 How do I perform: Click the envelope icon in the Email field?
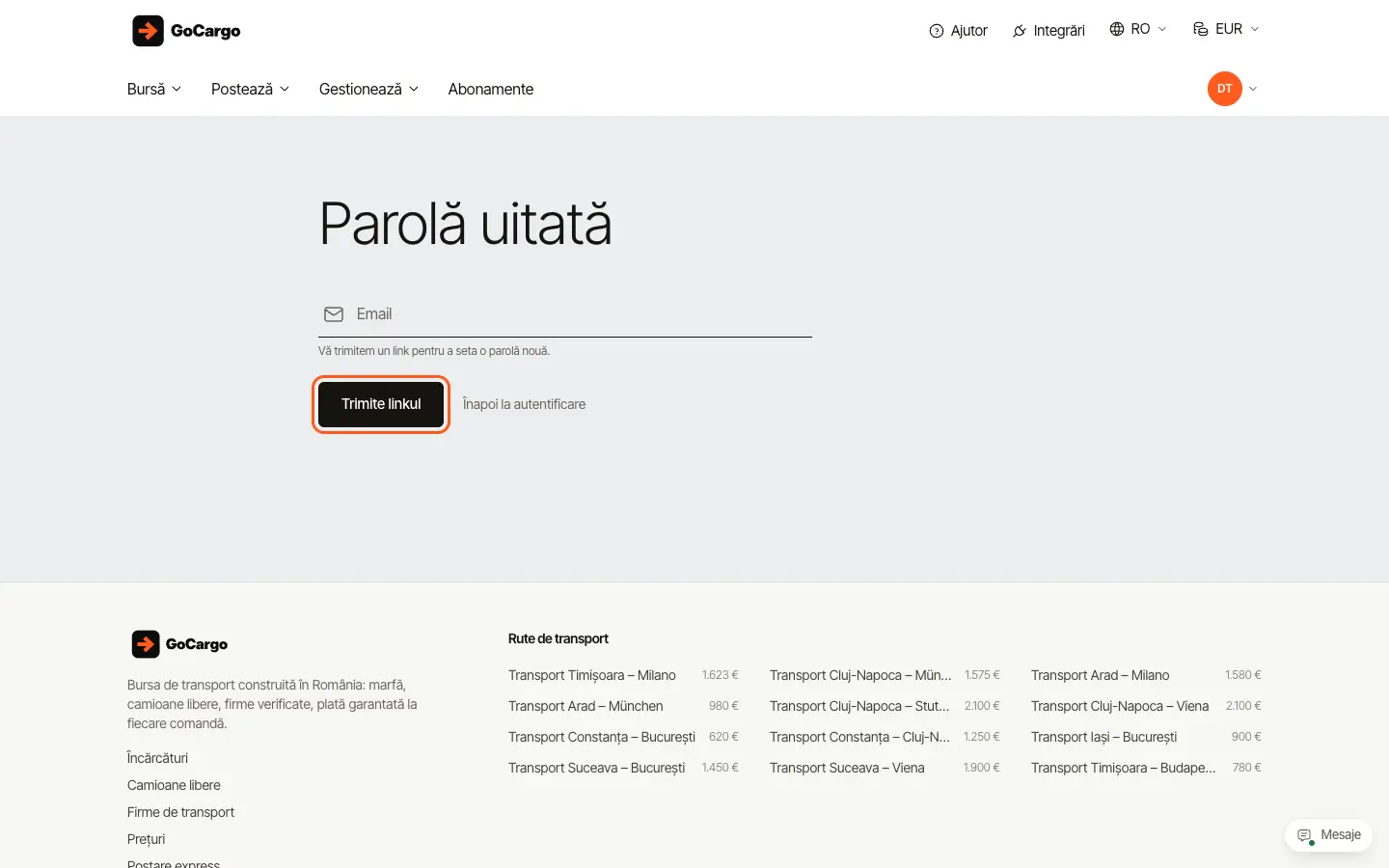pyautogui.click(x=334, y=314)
